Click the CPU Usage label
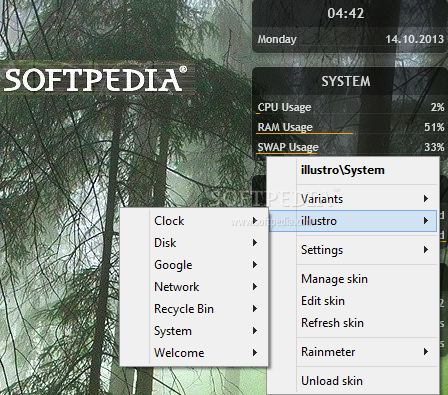Viewport: 448px width, 395px height. [x=284, y=107]
